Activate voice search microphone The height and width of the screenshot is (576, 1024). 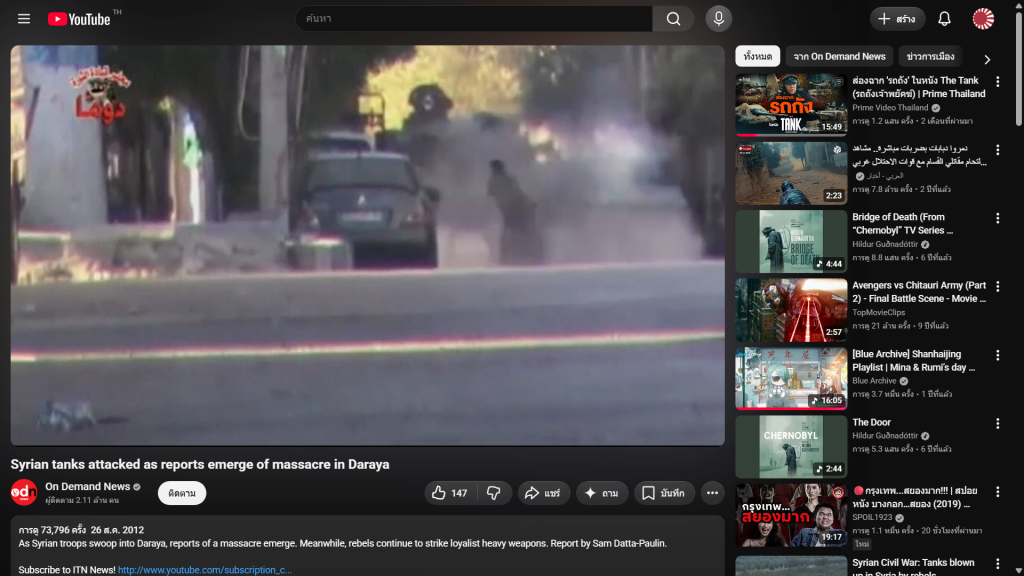point(718,19)
